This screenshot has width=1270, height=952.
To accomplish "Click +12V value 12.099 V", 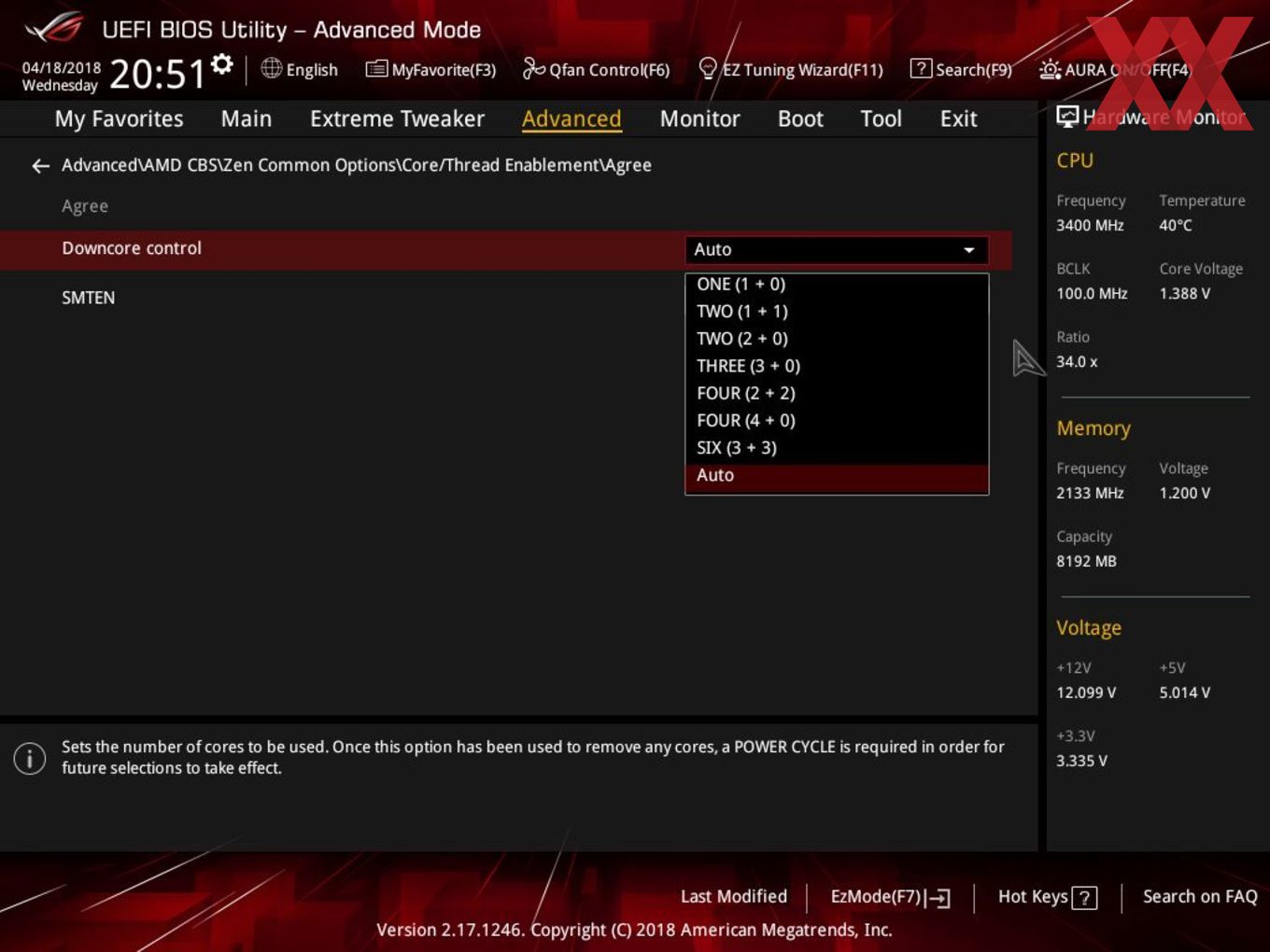I will 1086,693.
